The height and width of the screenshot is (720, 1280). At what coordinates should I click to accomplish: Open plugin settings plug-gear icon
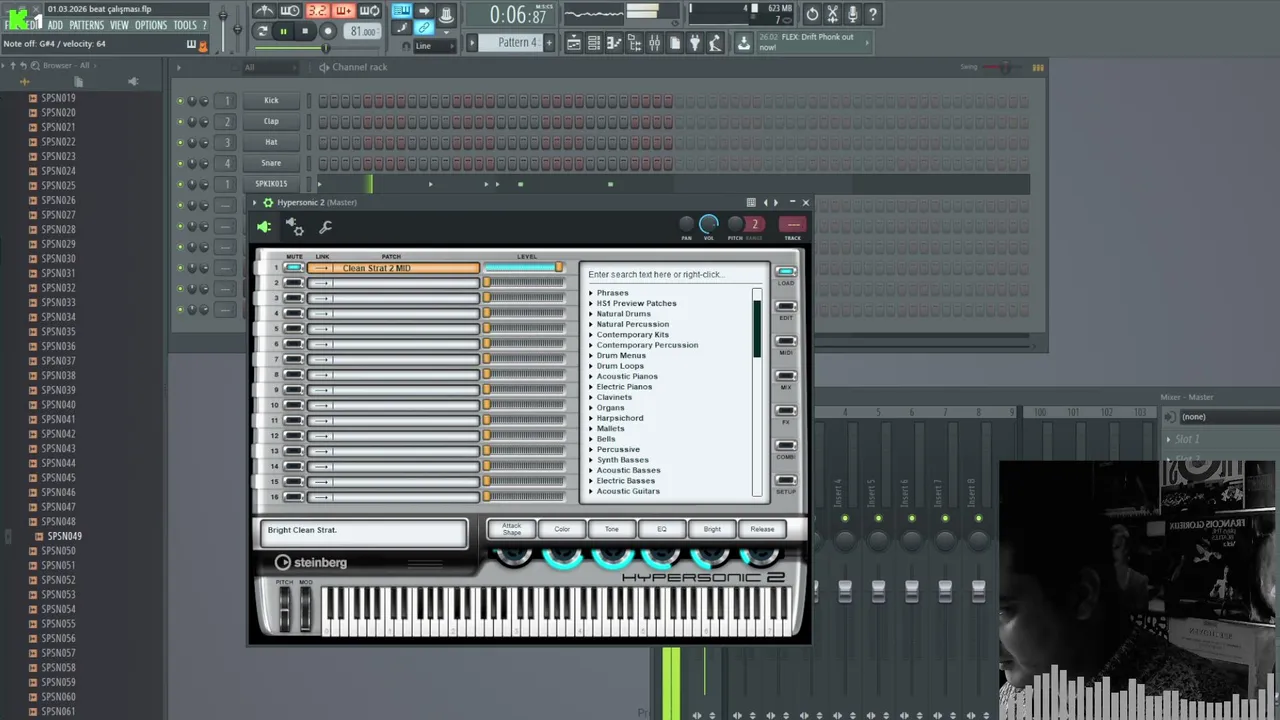[294, 228]
